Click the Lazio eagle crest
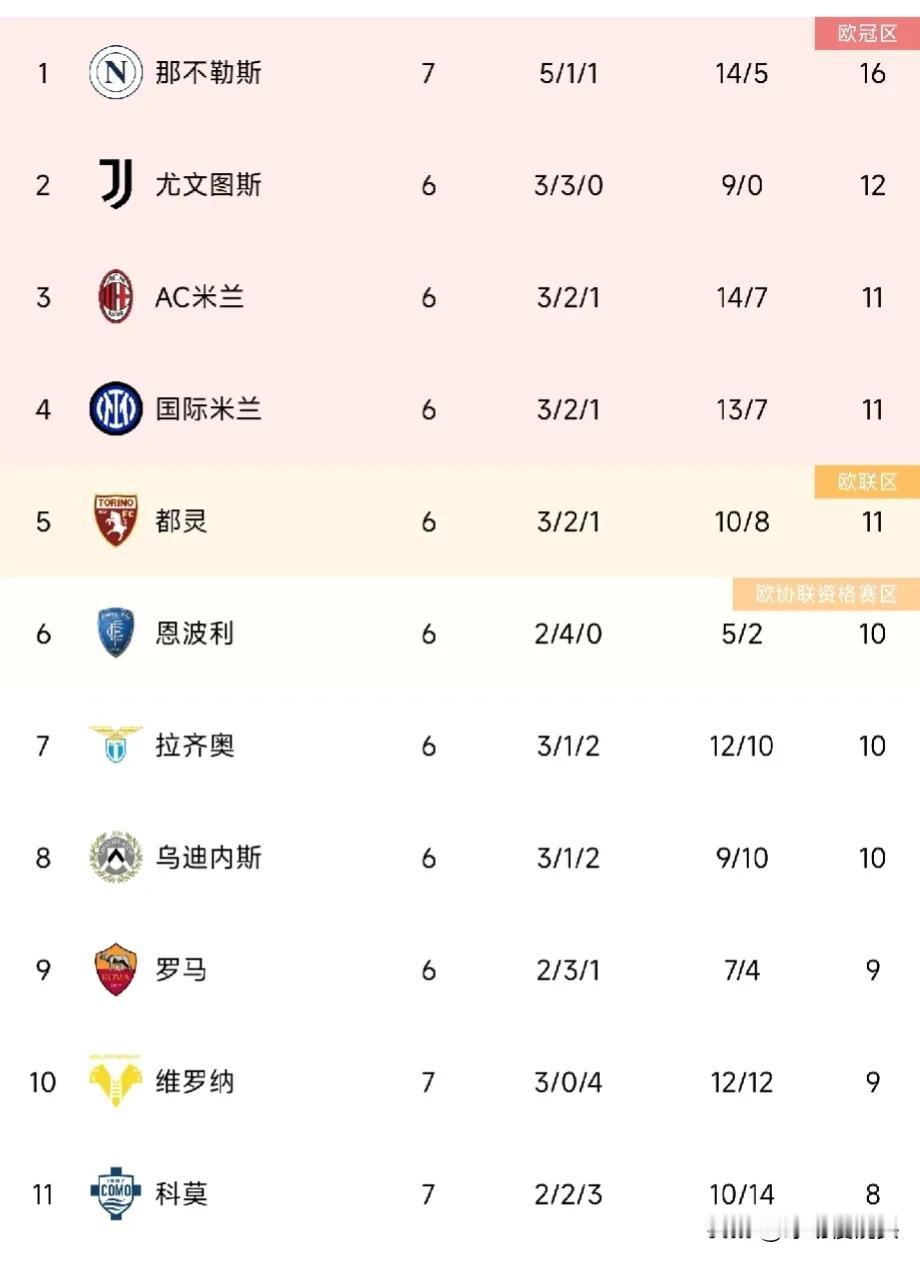Image resolution: width=920 pixels, height=1261 pixels. click(x=116, y=745)
